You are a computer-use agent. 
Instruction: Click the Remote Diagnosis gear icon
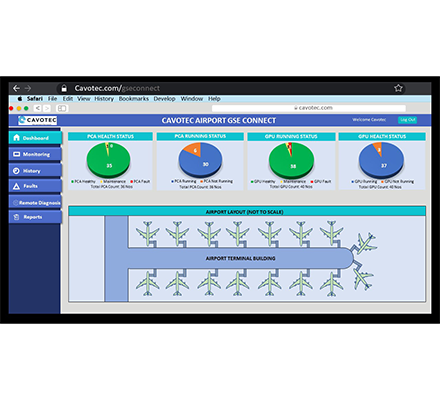[x=15, y=202]
